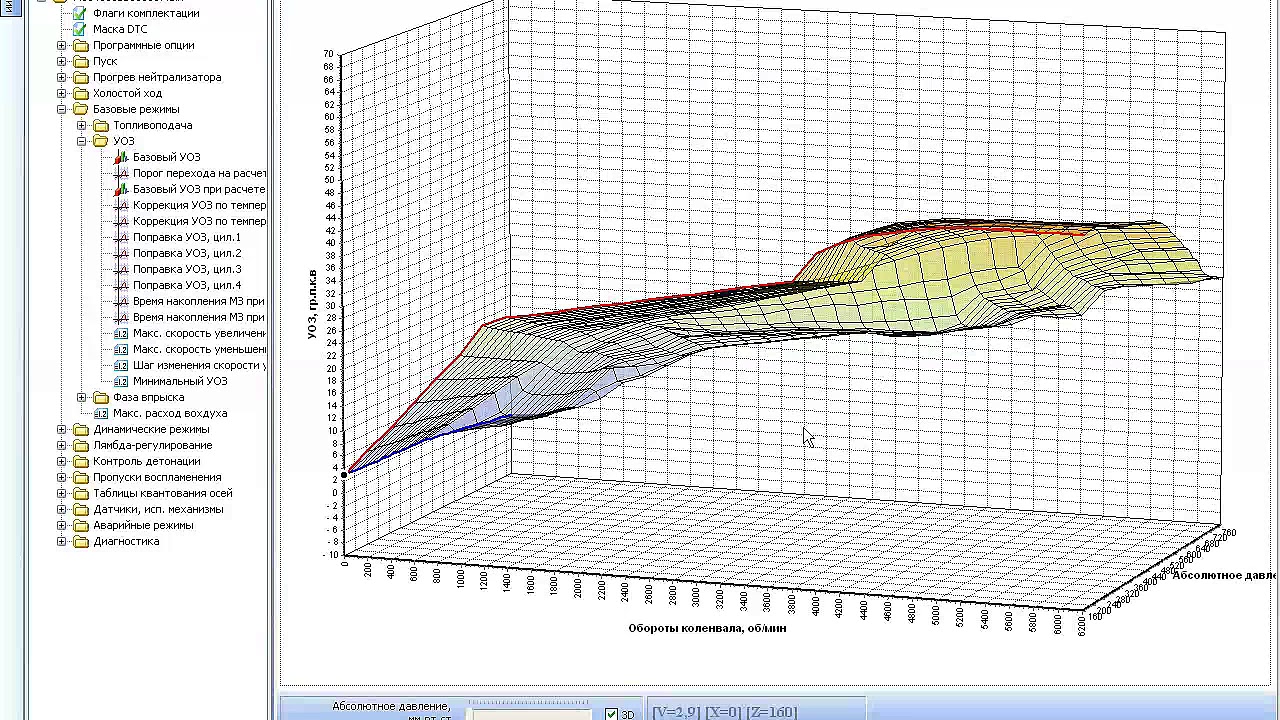Click the graph icon for Поправка УОЗ, цил.2

coord(121,253)
